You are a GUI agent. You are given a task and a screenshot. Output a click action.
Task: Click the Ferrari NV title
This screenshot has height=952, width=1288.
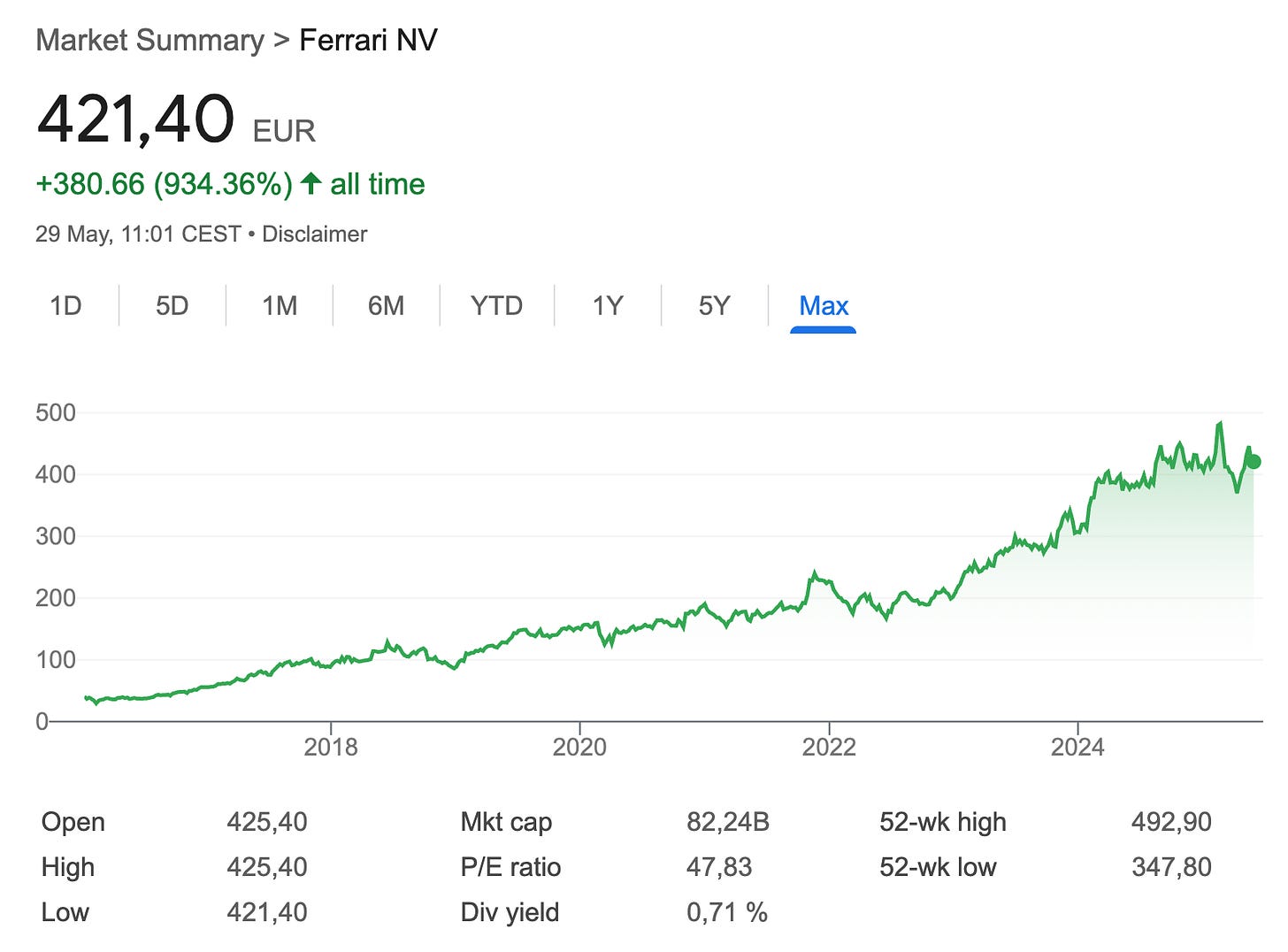pyautogui.click(x=369, y=41)
